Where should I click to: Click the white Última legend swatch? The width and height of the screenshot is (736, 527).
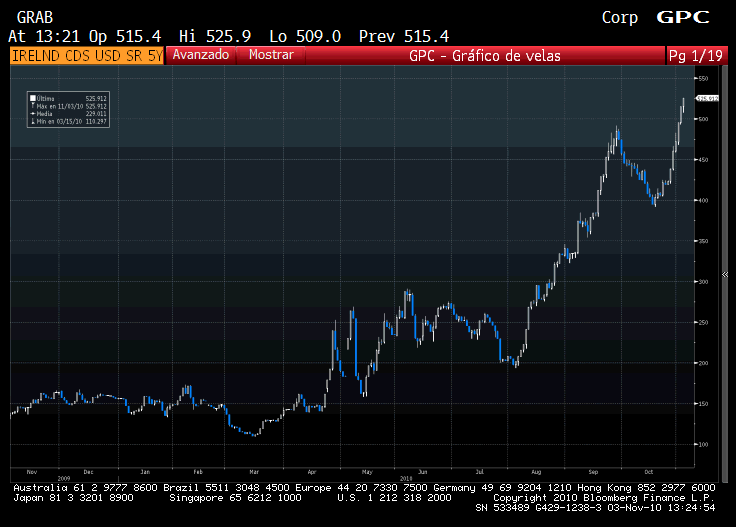pos(33,99)
